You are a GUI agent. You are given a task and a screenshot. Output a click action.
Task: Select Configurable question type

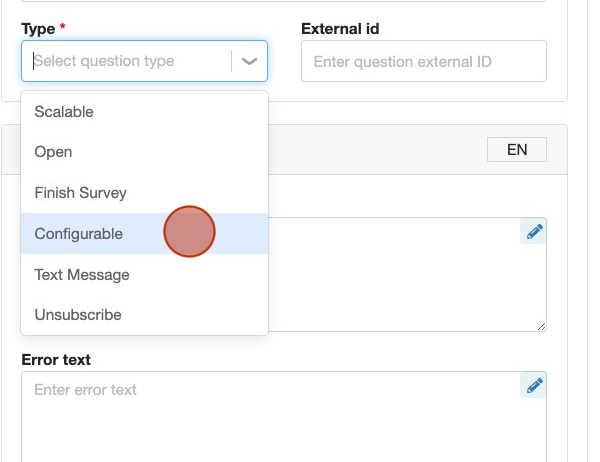[x=144, y=233]
